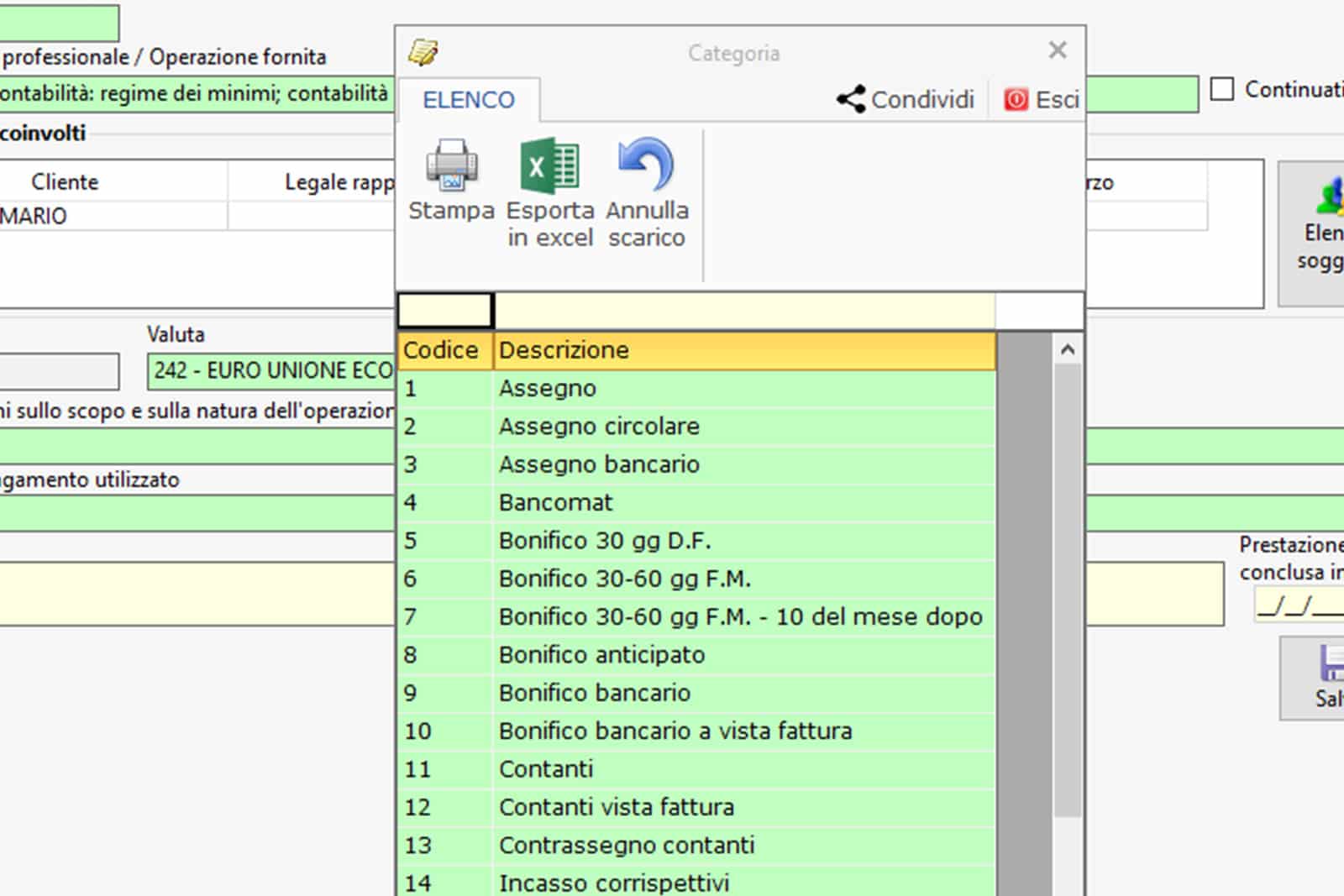1344x896 pixels.
Task: Select the row Bonifico 30-60 gg F.M.
Action: 696,579
